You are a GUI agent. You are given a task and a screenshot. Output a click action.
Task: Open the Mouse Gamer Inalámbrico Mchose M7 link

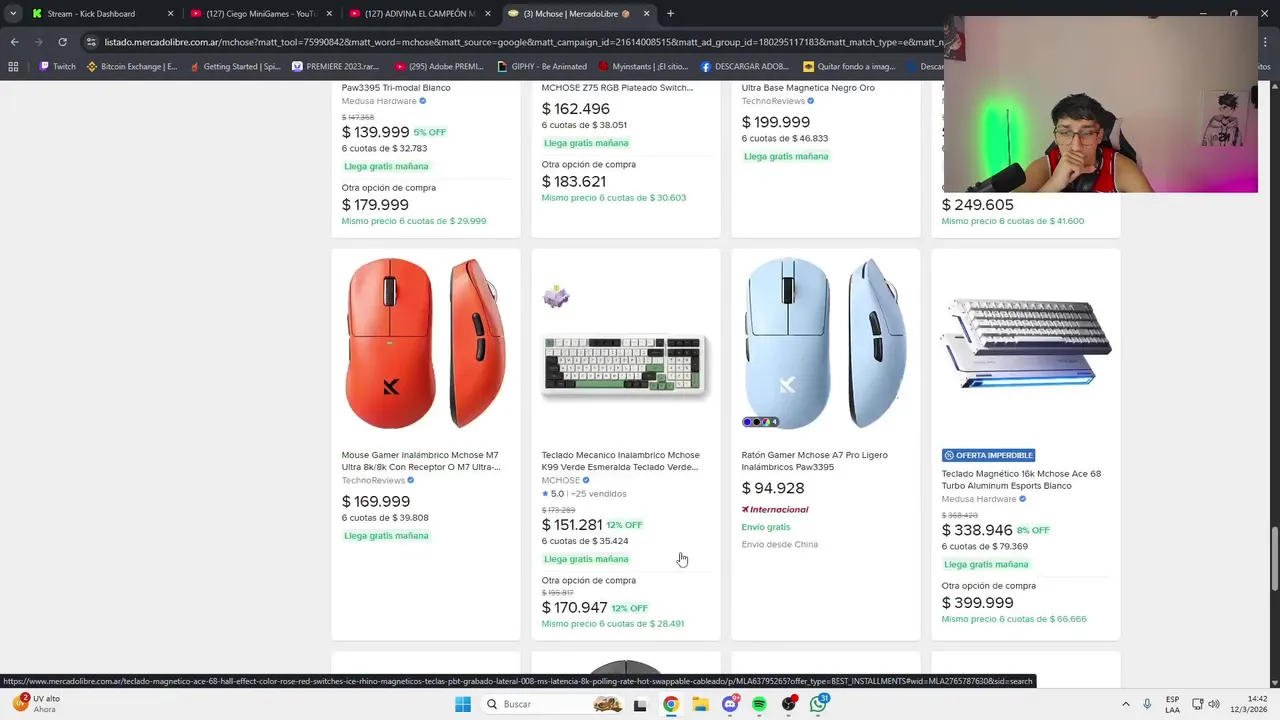pyautogui.click(x=421, y=461)
